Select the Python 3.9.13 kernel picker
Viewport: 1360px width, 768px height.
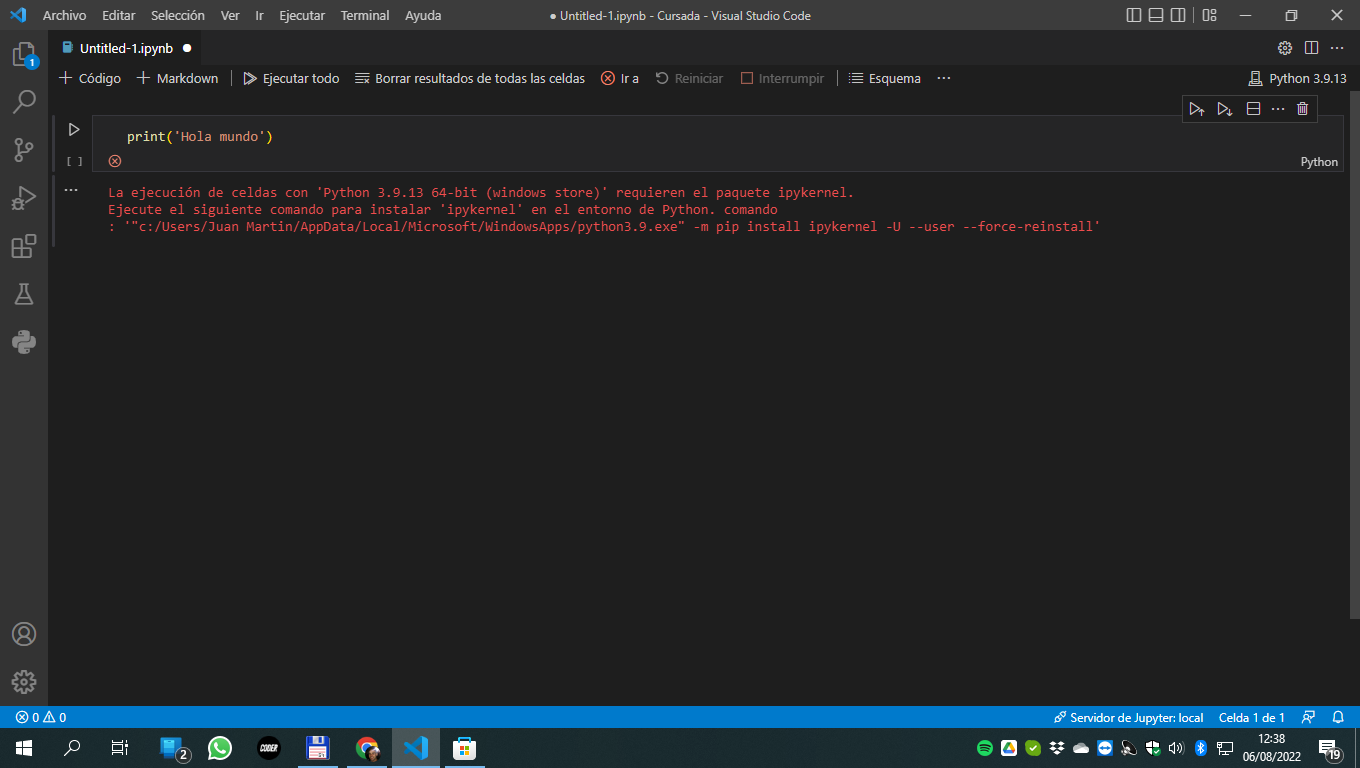click(x=1297, y=78)
